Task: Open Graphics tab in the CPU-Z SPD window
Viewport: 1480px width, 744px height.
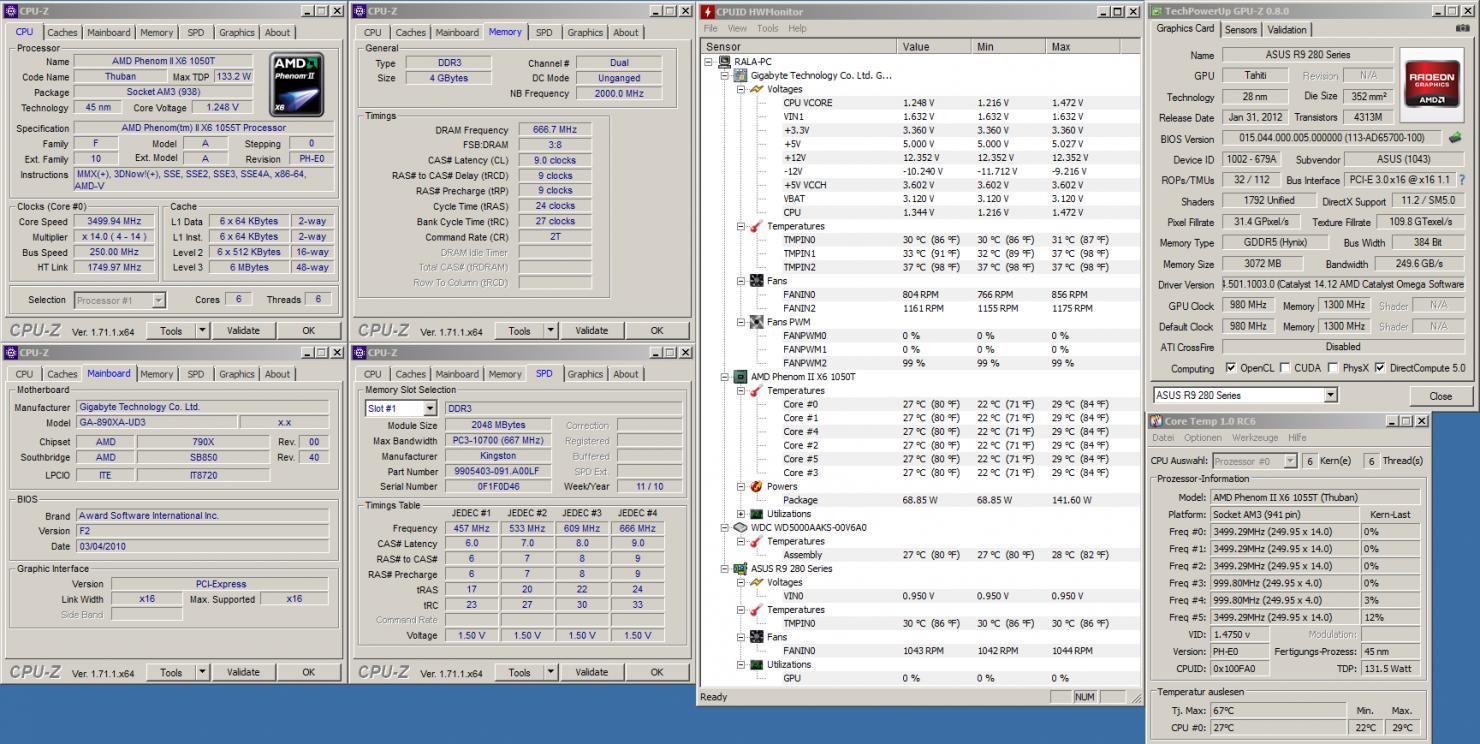Action: point(585,374)
